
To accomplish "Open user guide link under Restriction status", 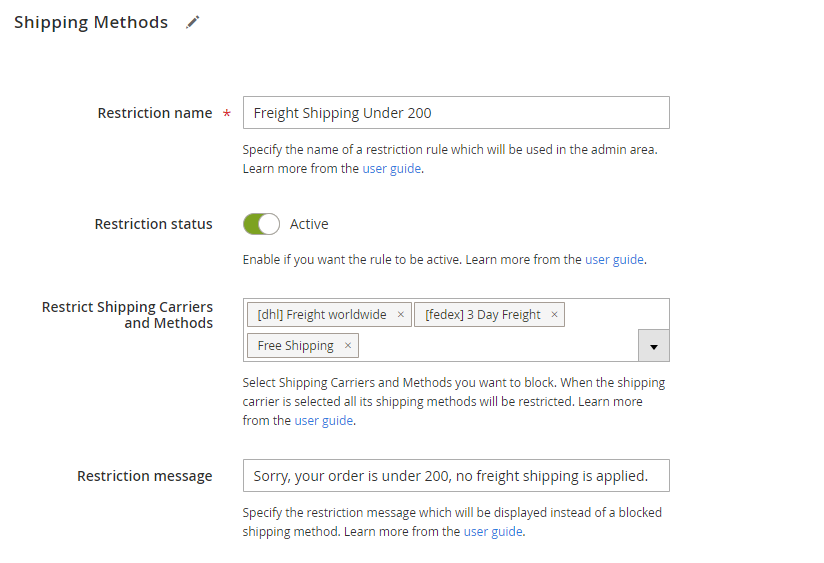I will (x=614, y=259).
